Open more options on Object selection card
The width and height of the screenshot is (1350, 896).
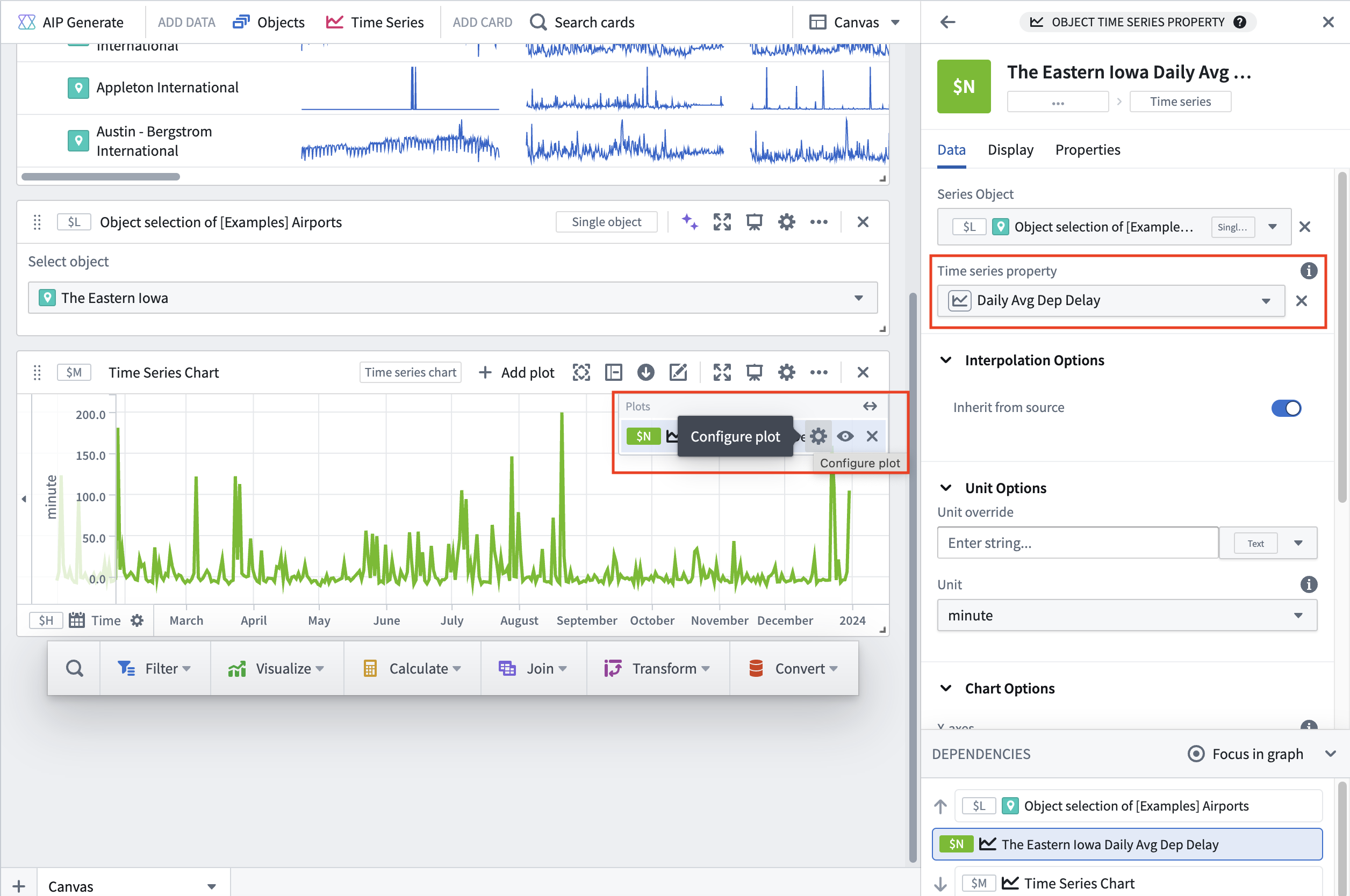pyautogui.click(x=819, y=222)
